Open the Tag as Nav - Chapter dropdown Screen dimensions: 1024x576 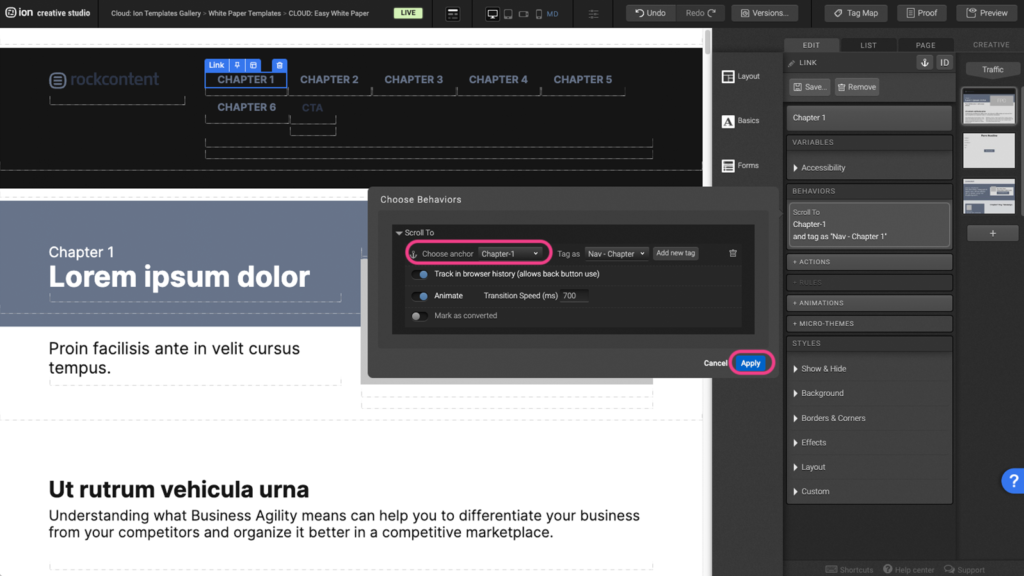pyautogui.click(x=616, y=254)
